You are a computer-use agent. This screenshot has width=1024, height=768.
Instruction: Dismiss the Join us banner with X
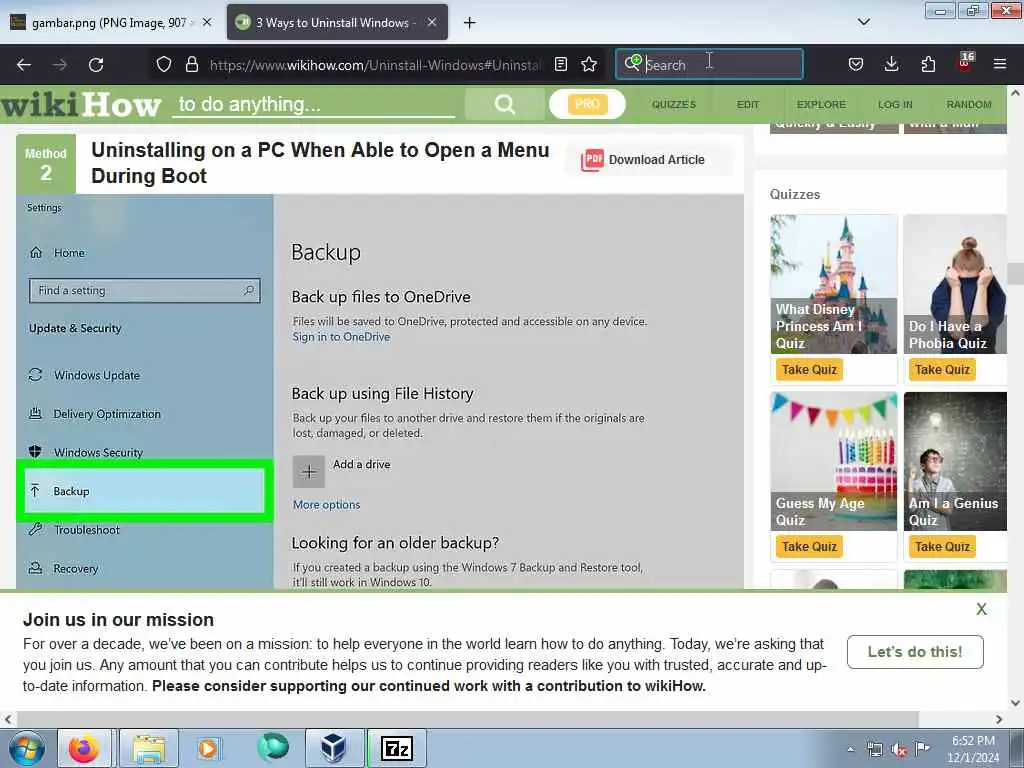982,609
